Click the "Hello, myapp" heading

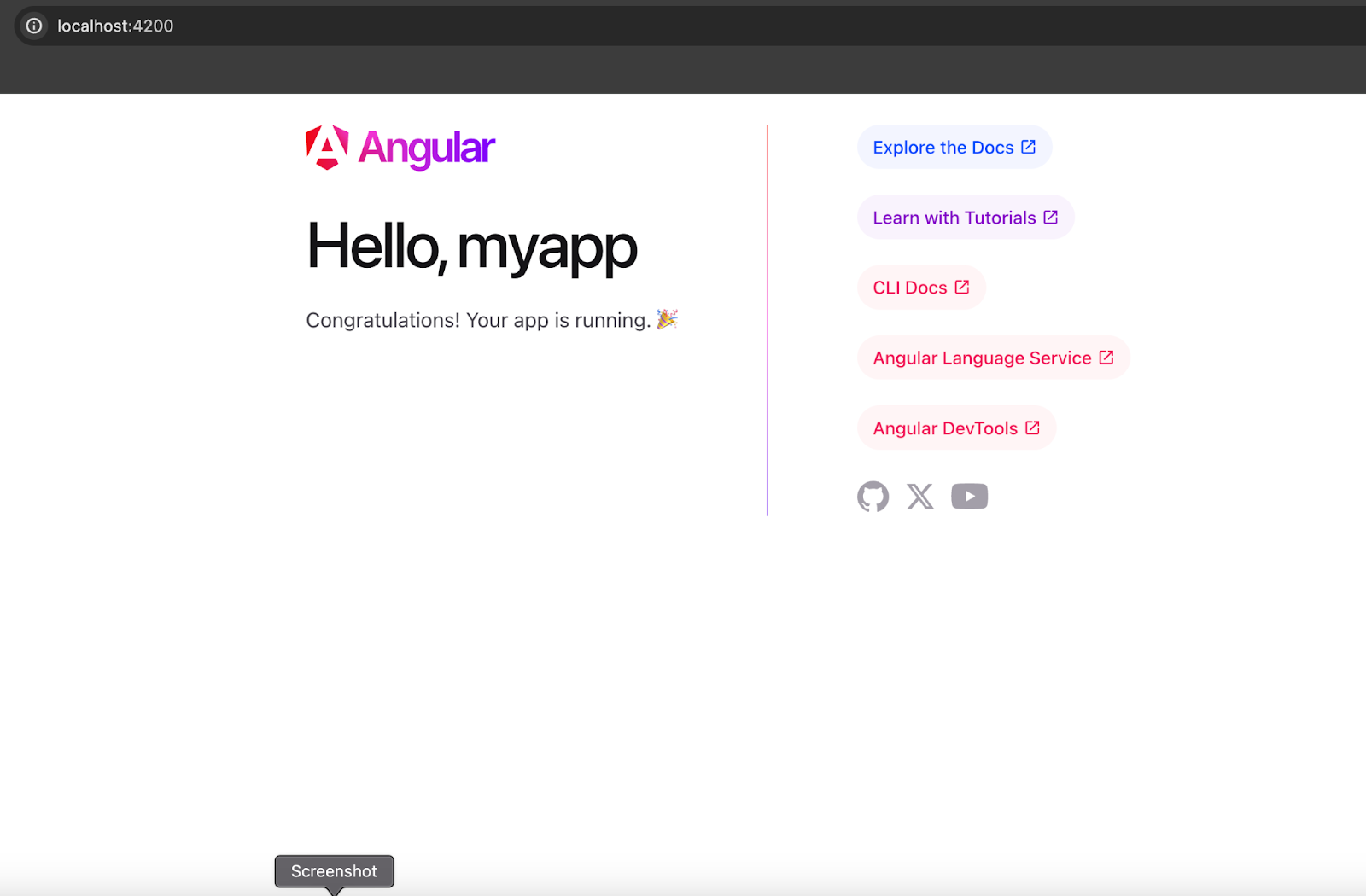(472, 247)
